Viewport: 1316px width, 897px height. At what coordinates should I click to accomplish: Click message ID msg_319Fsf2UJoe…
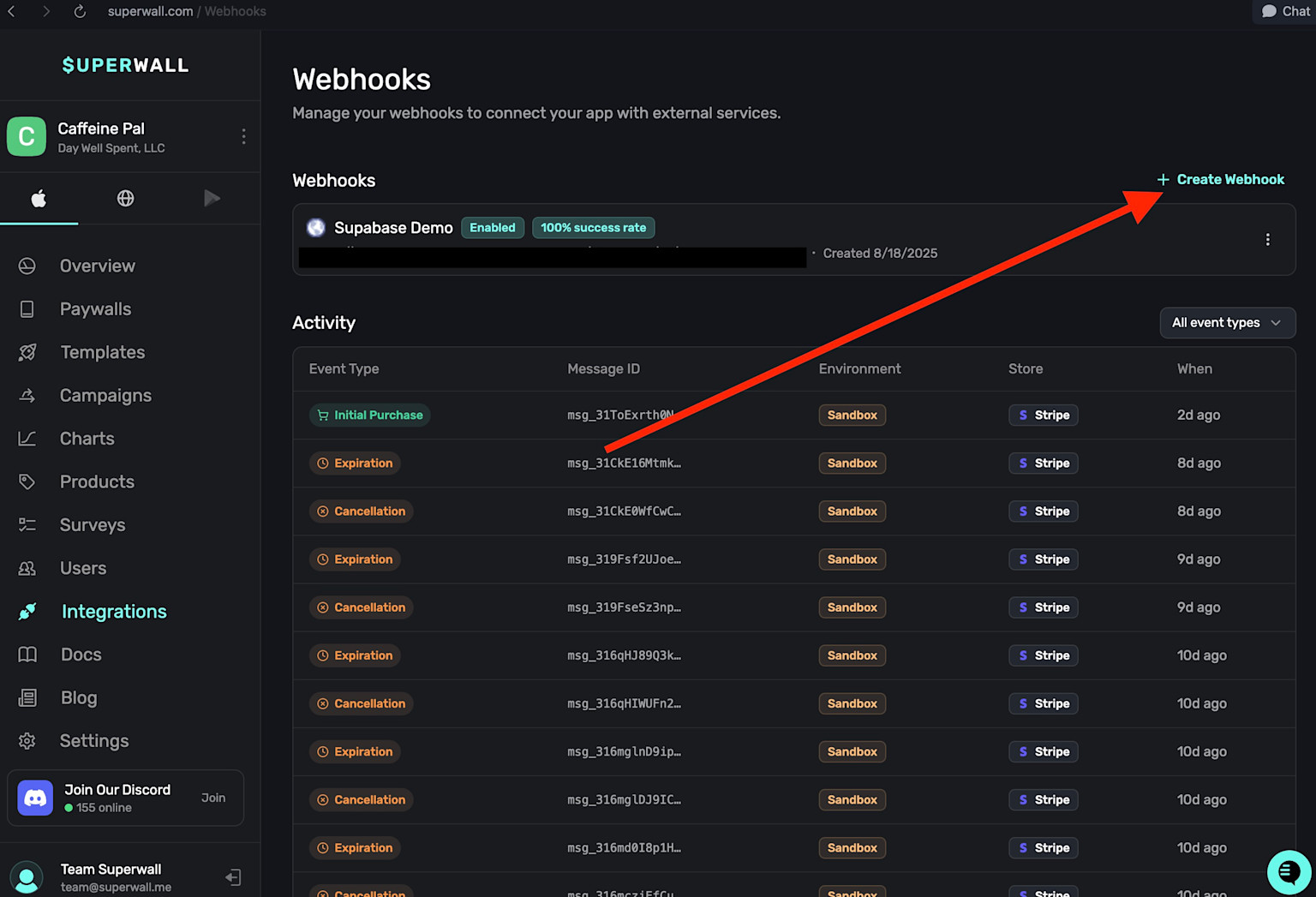625,559
